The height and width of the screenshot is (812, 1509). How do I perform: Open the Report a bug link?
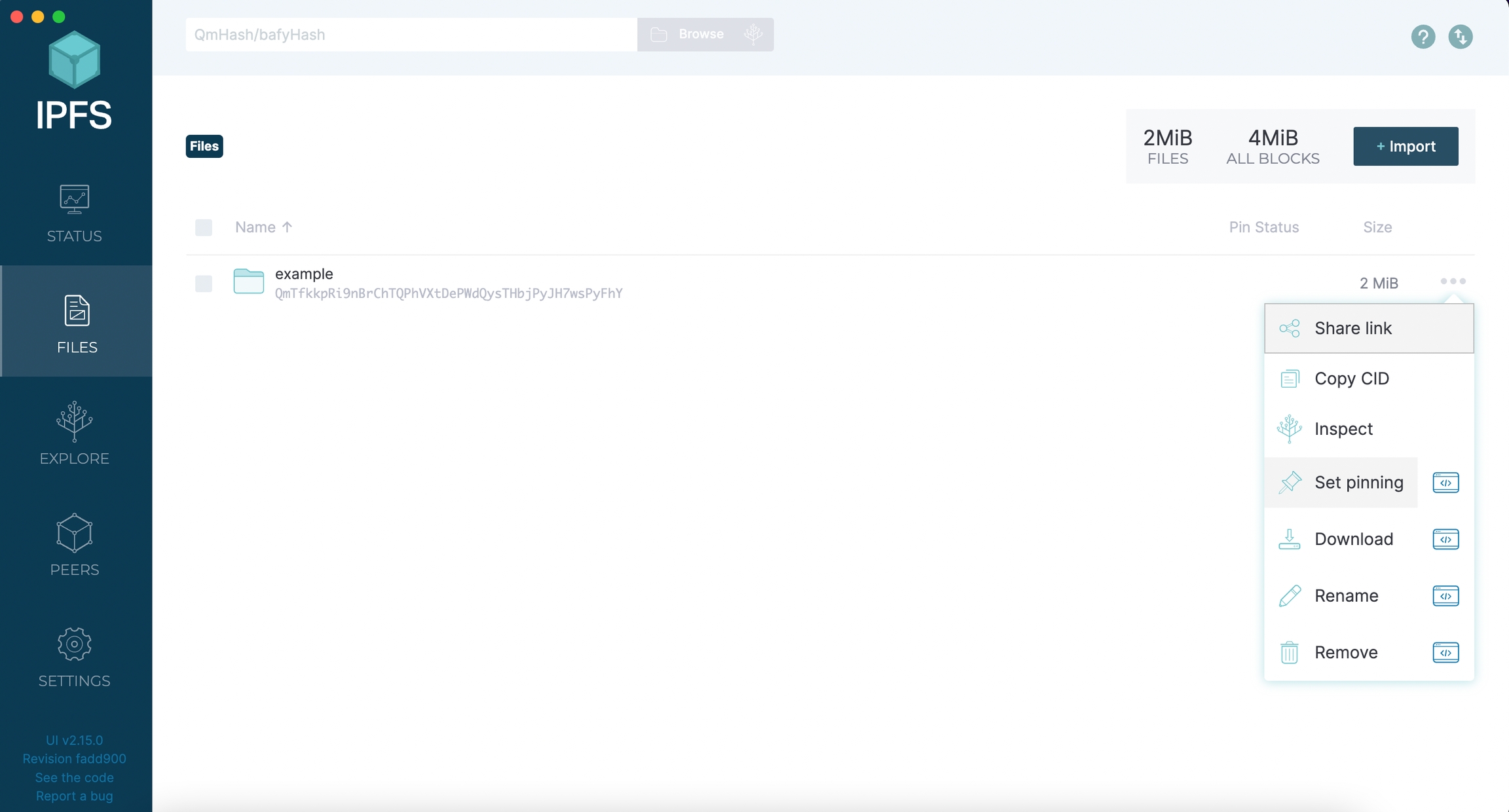(x=74, y=796)
